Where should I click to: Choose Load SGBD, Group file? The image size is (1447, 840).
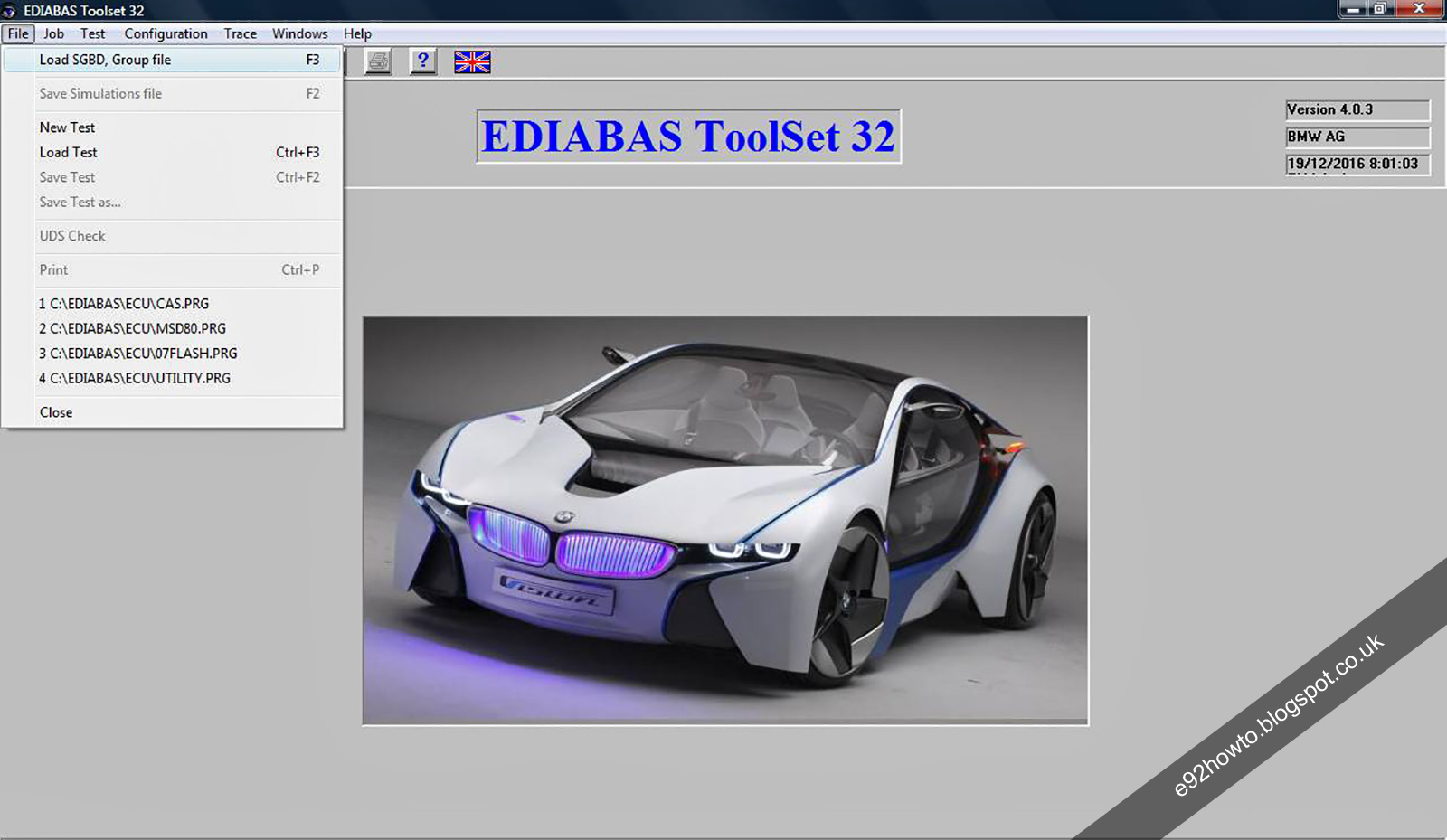172,60
